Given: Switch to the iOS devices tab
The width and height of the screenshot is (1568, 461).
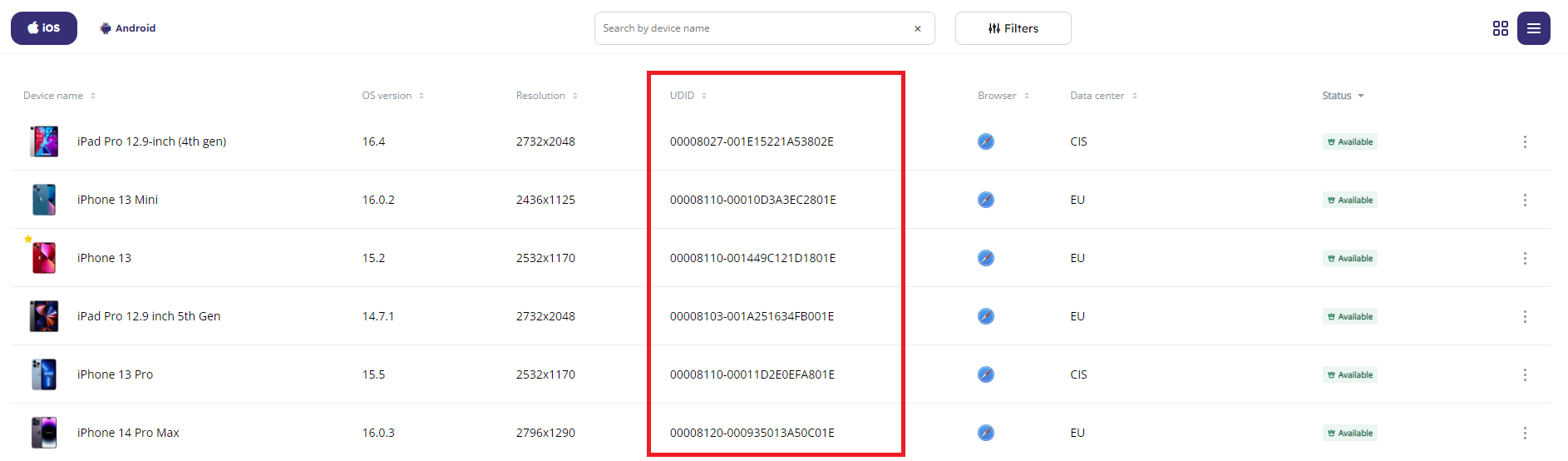Looking at the screenshot, I should click(x=44, y=28).
